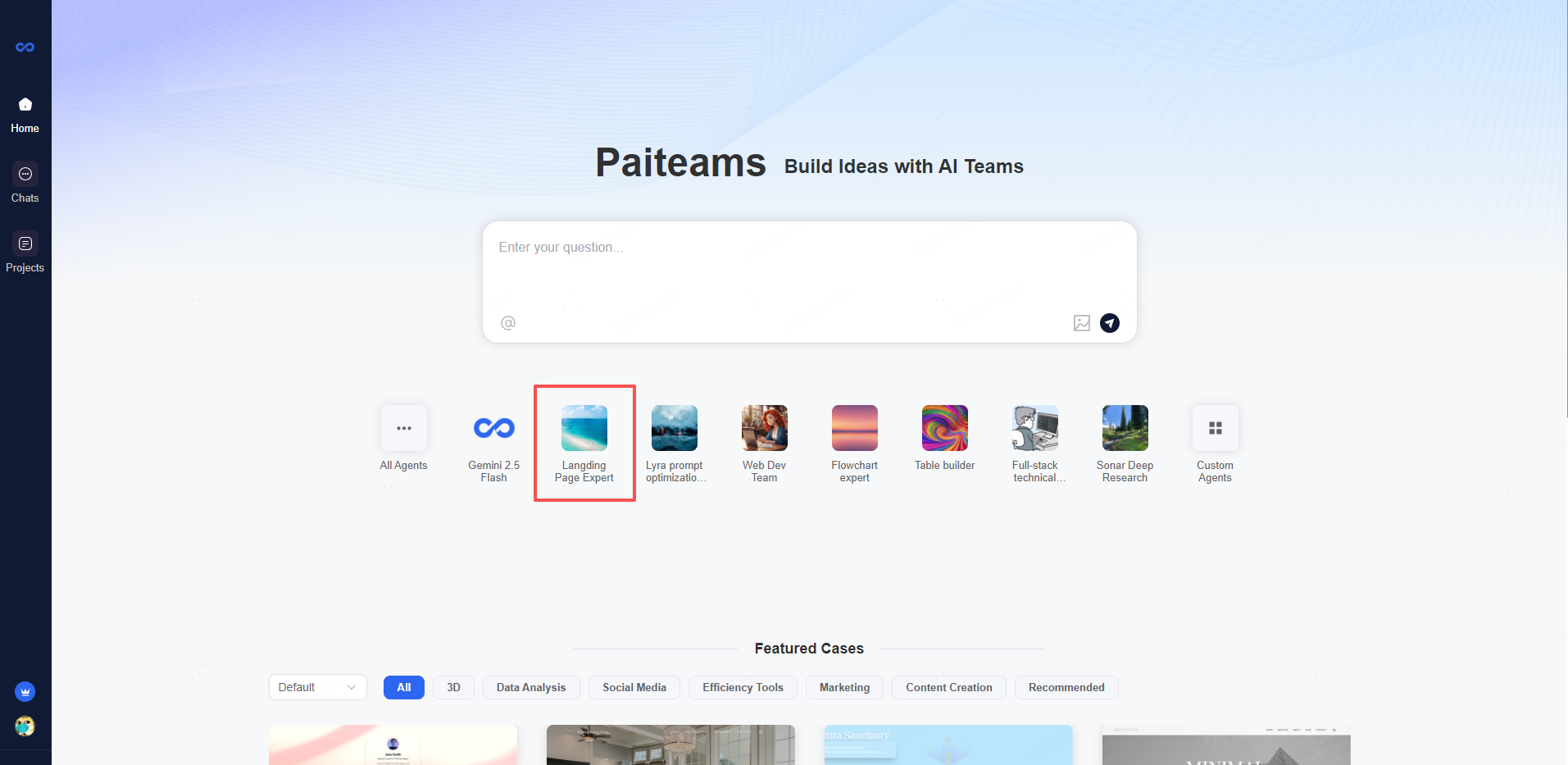Show Recommended featured cases

[x=1066, y=687]
